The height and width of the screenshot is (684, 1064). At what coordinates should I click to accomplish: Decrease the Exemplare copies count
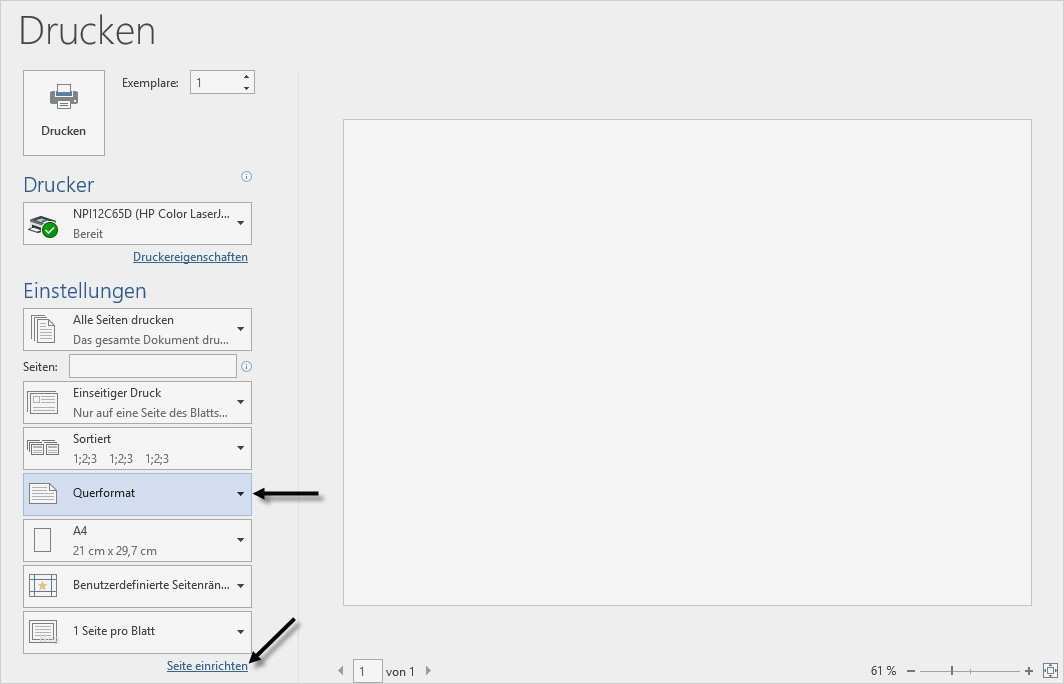pyautogui.click(x=246, y=88)
